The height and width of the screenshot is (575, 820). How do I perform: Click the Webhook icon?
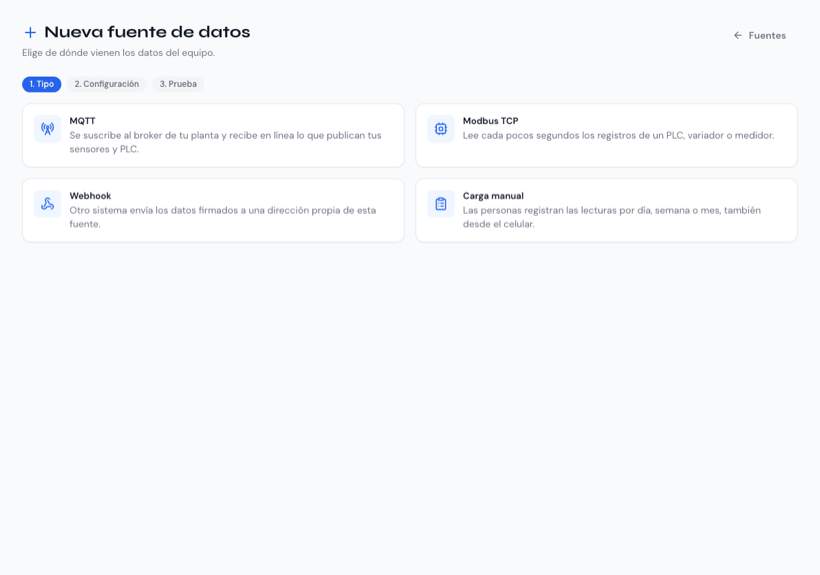pyautogui.click(x=48, y=203)
